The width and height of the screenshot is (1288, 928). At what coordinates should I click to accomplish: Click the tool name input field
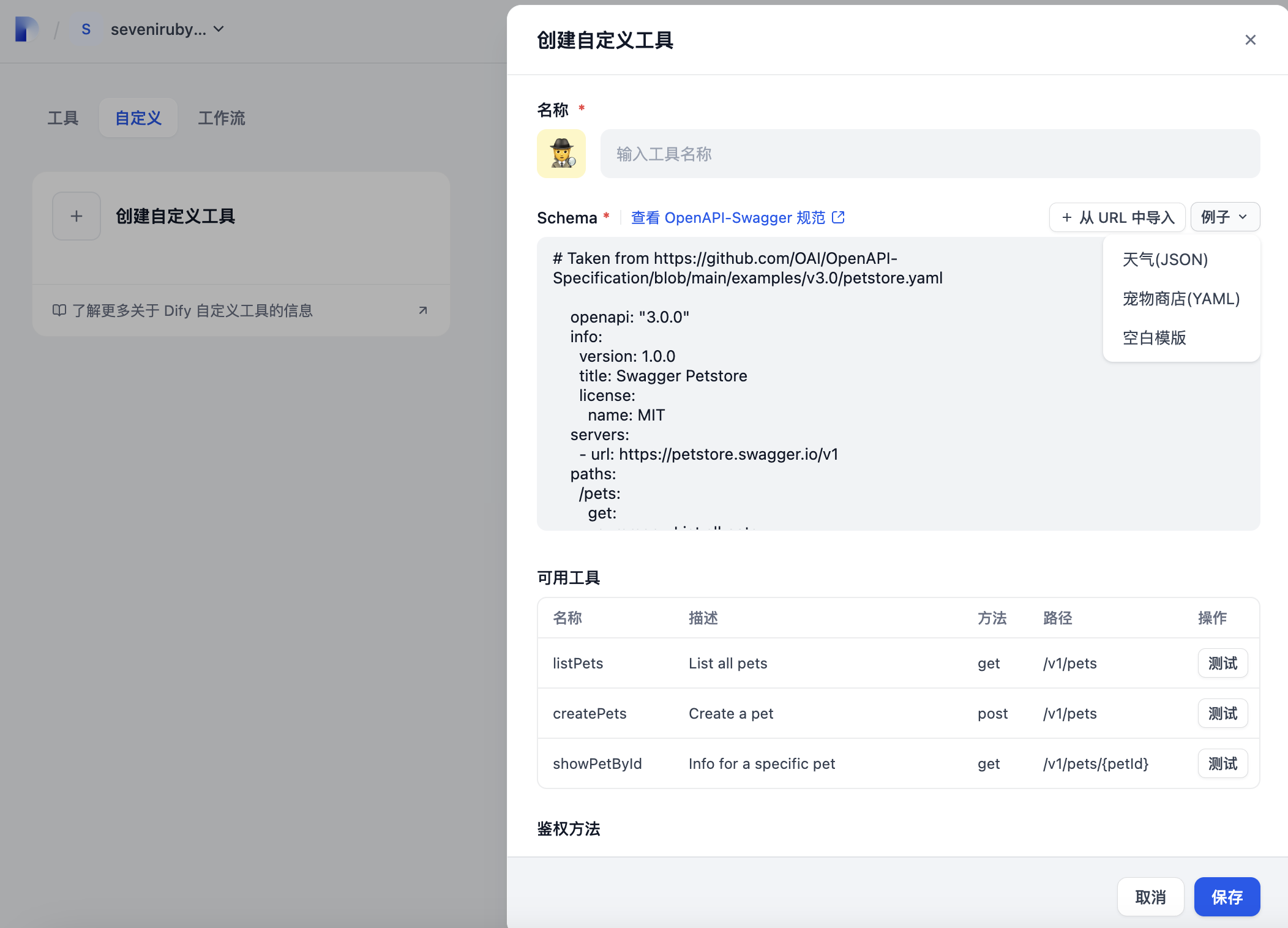coord(930,154)
